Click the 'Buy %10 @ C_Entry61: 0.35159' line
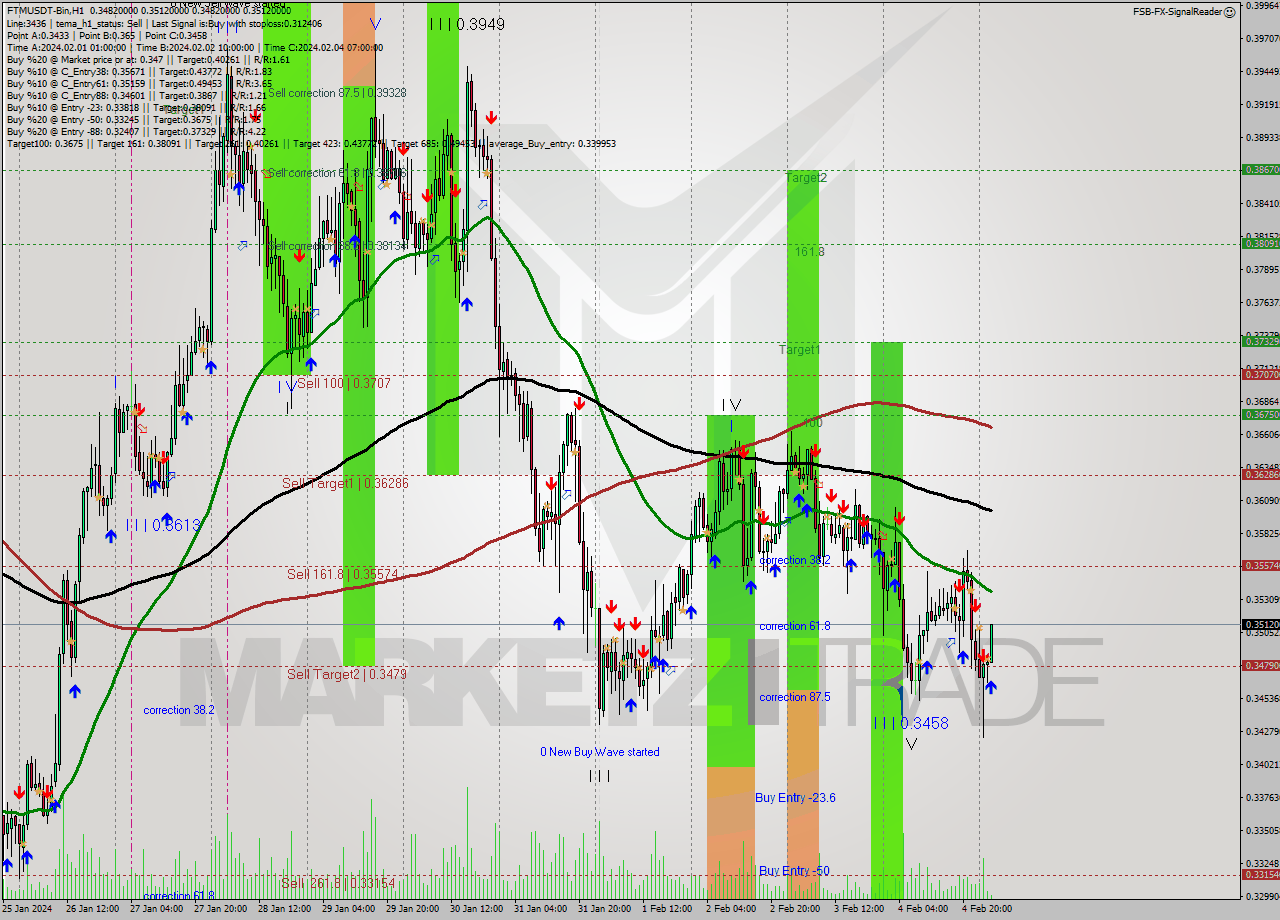 139,83
